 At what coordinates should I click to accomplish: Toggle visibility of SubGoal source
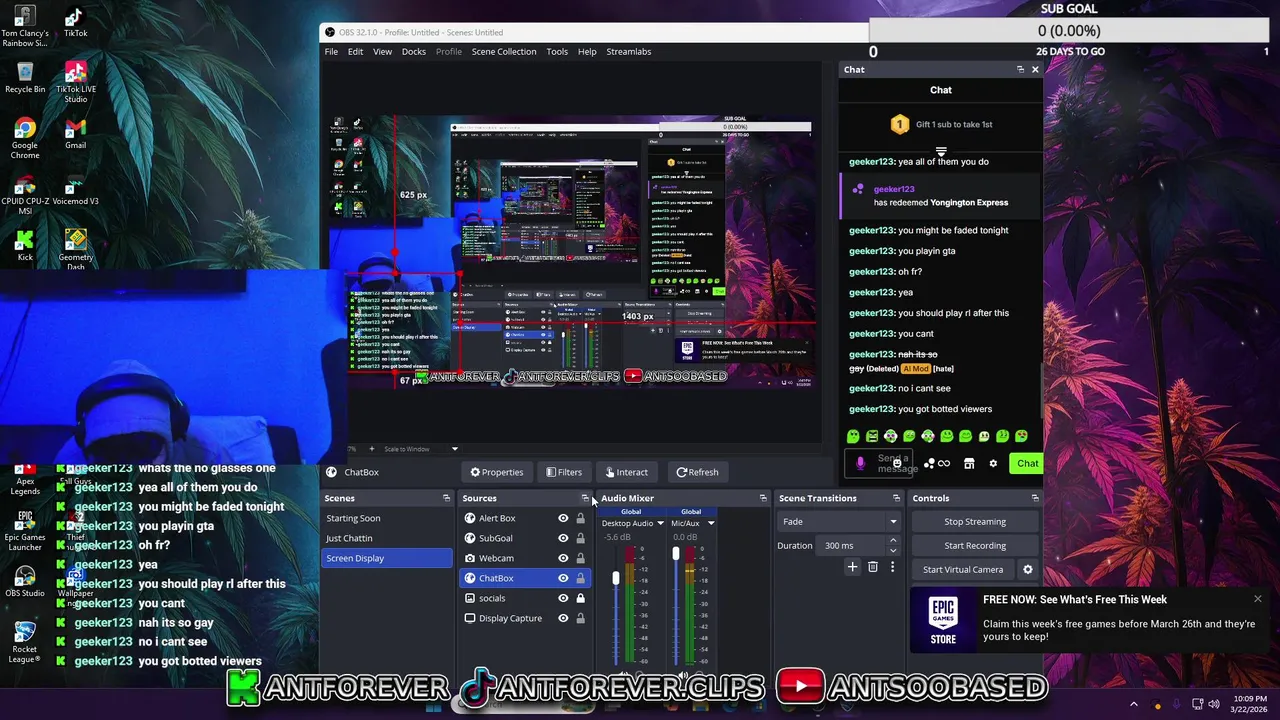tap(563, 538)
